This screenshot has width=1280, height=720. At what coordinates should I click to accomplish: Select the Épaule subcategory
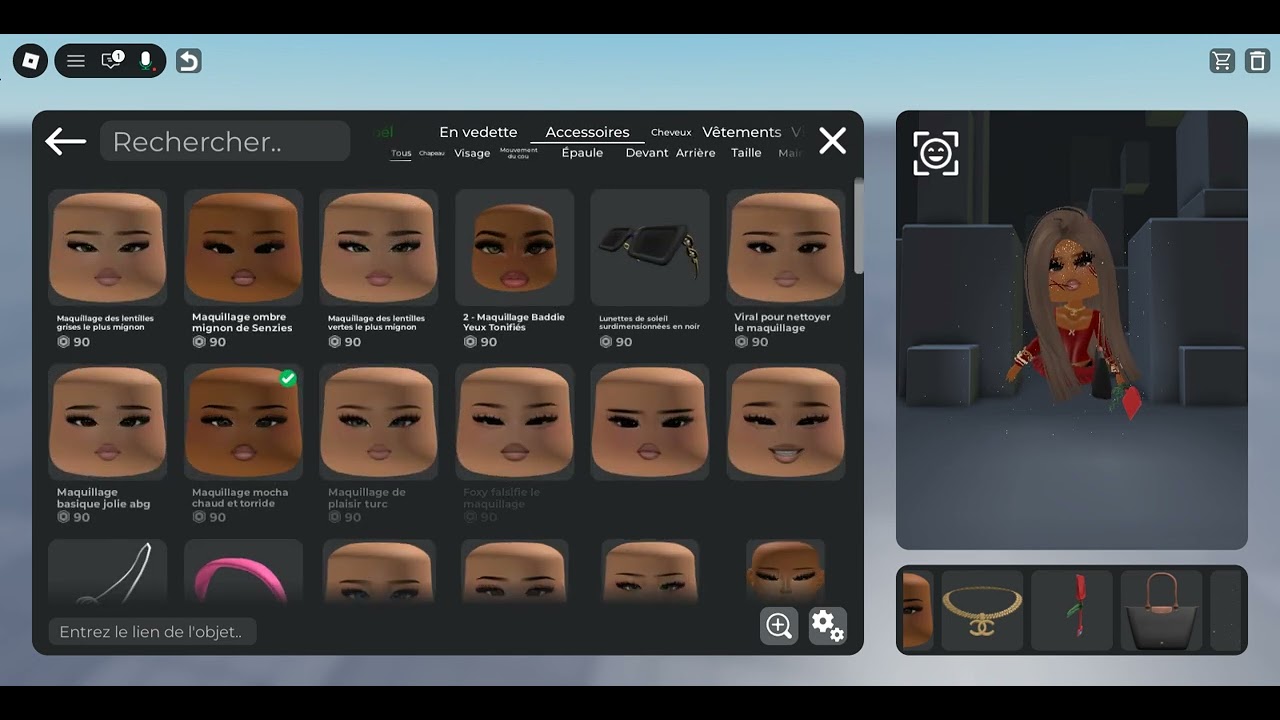click(x=582, y=153)
